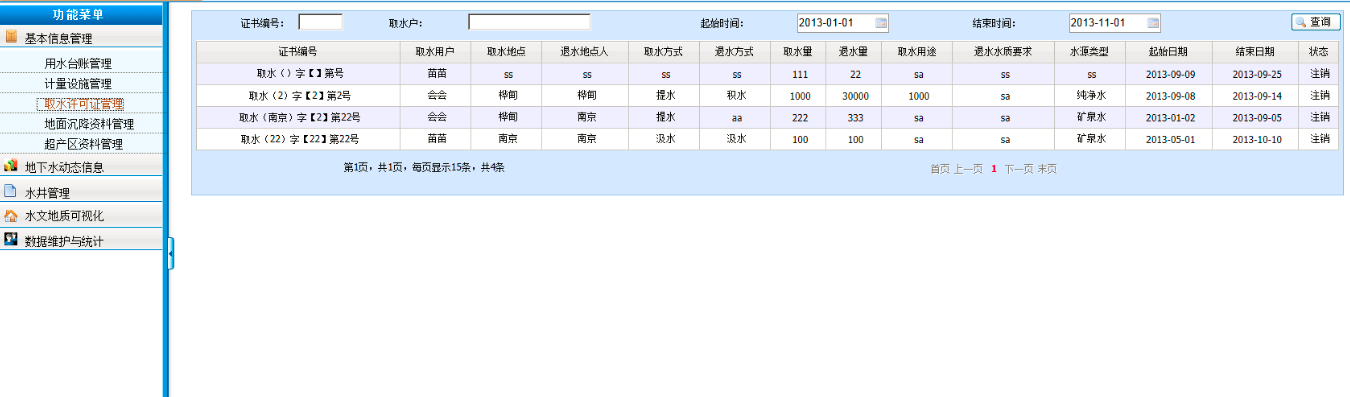Screen dimensions: 1350x397
Task: Open the calendar icon for 起始时间
Action: tap(881, 23)
